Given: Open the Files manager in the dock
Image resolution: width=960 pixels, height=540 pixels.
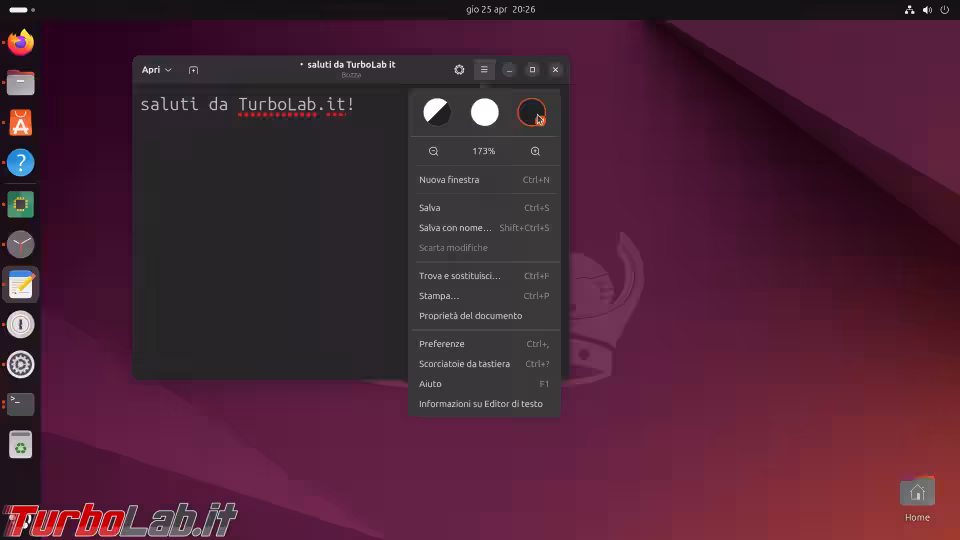Looking at the screenshot, I should (x=20, y=83).
